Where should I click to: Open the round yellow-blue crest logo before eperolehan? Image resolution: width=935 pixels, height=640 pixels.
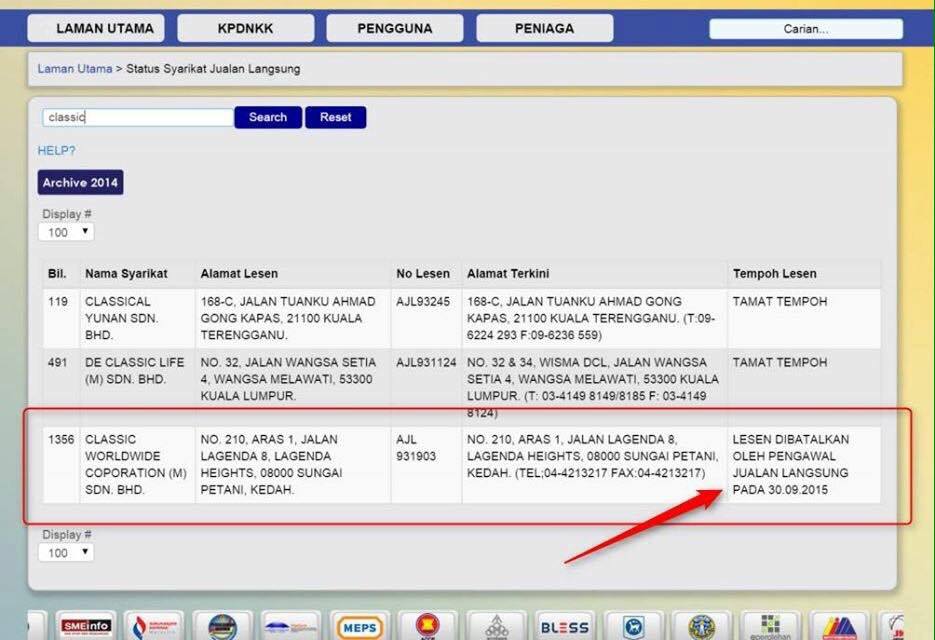[702, 626]
